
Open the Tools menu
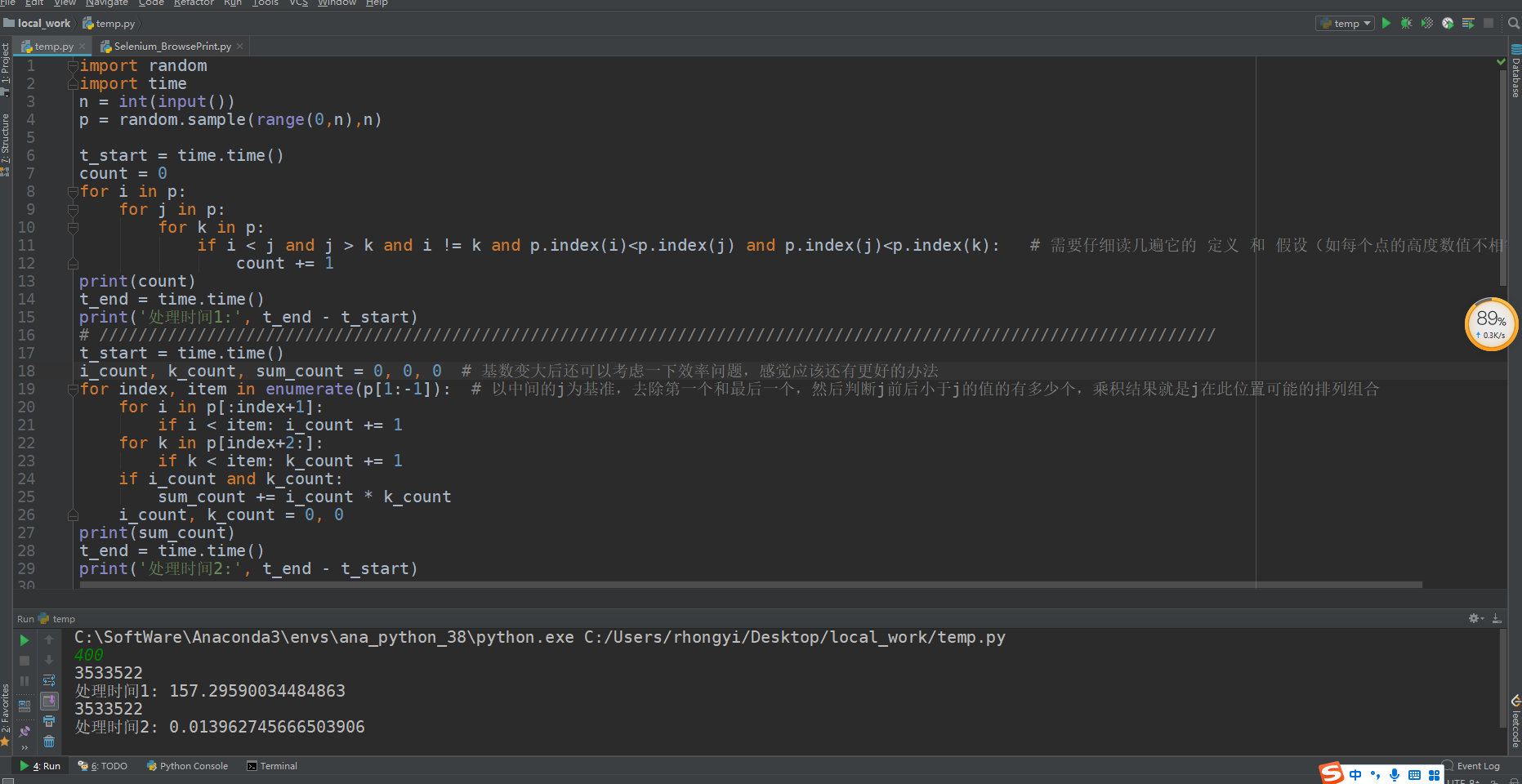266,3
